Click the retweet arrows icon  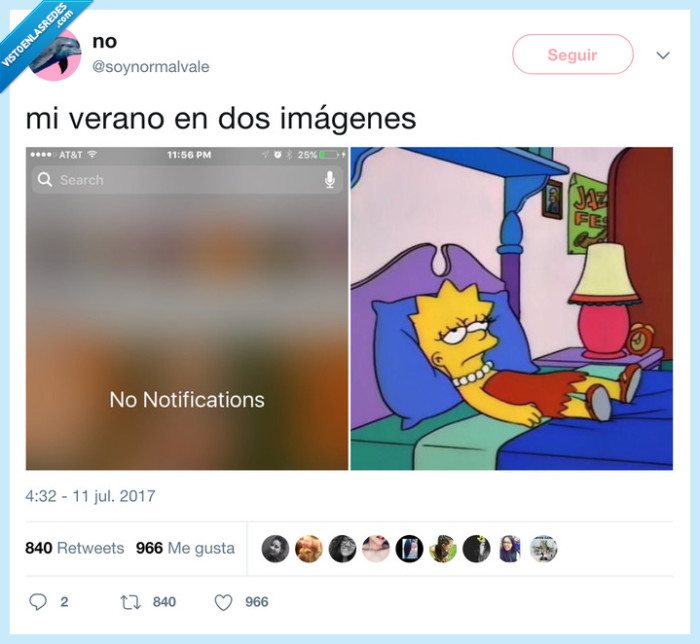coord(130,602)
